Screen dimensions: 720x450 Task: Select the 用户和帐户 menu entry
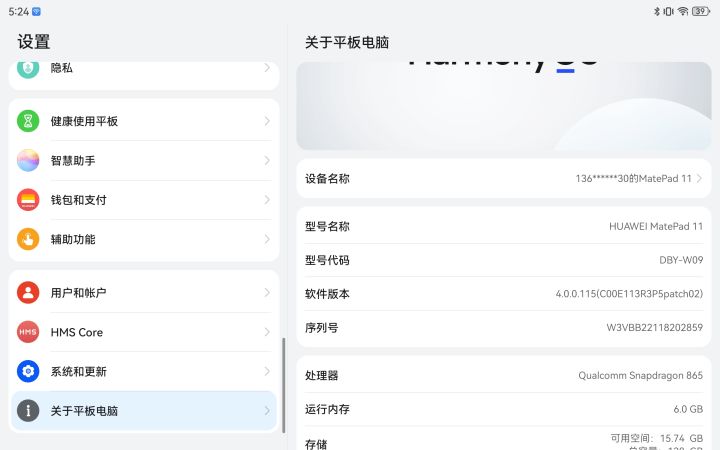pos(144,292)
